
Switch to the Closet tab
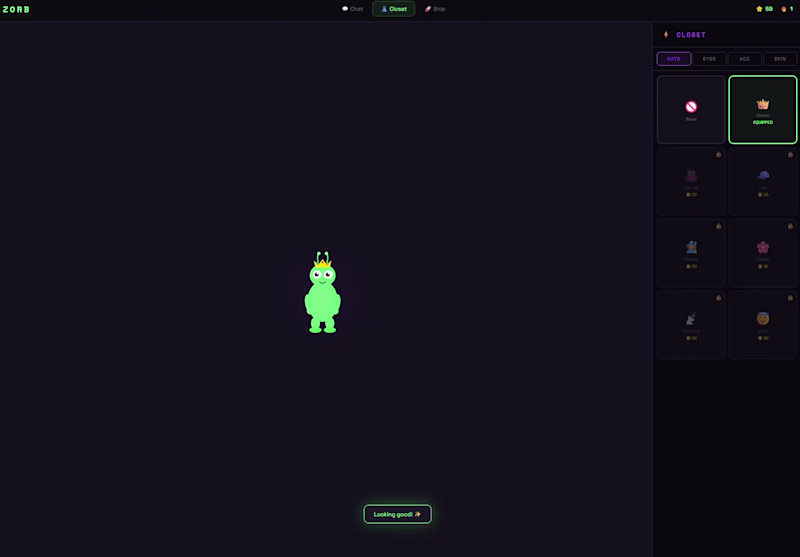(393, 9)
